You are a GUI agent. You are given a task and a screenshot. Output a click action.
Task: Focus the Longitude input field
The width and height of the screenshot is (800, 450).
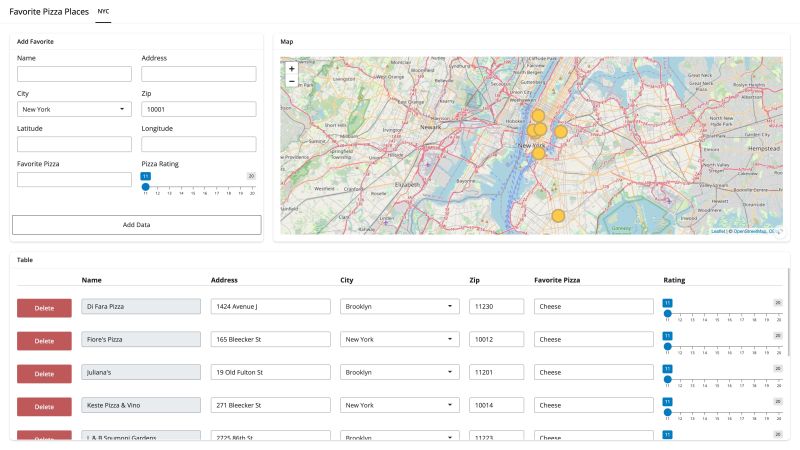pyautogui.click(x=198, y=144)
